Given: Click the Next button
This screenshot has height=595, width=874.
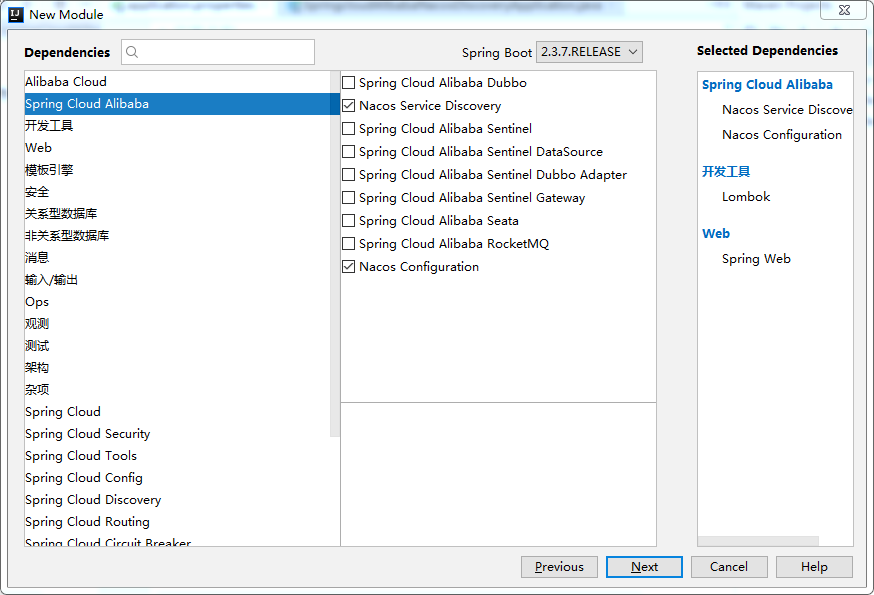Looking at the screenshot, I should 644,567.
